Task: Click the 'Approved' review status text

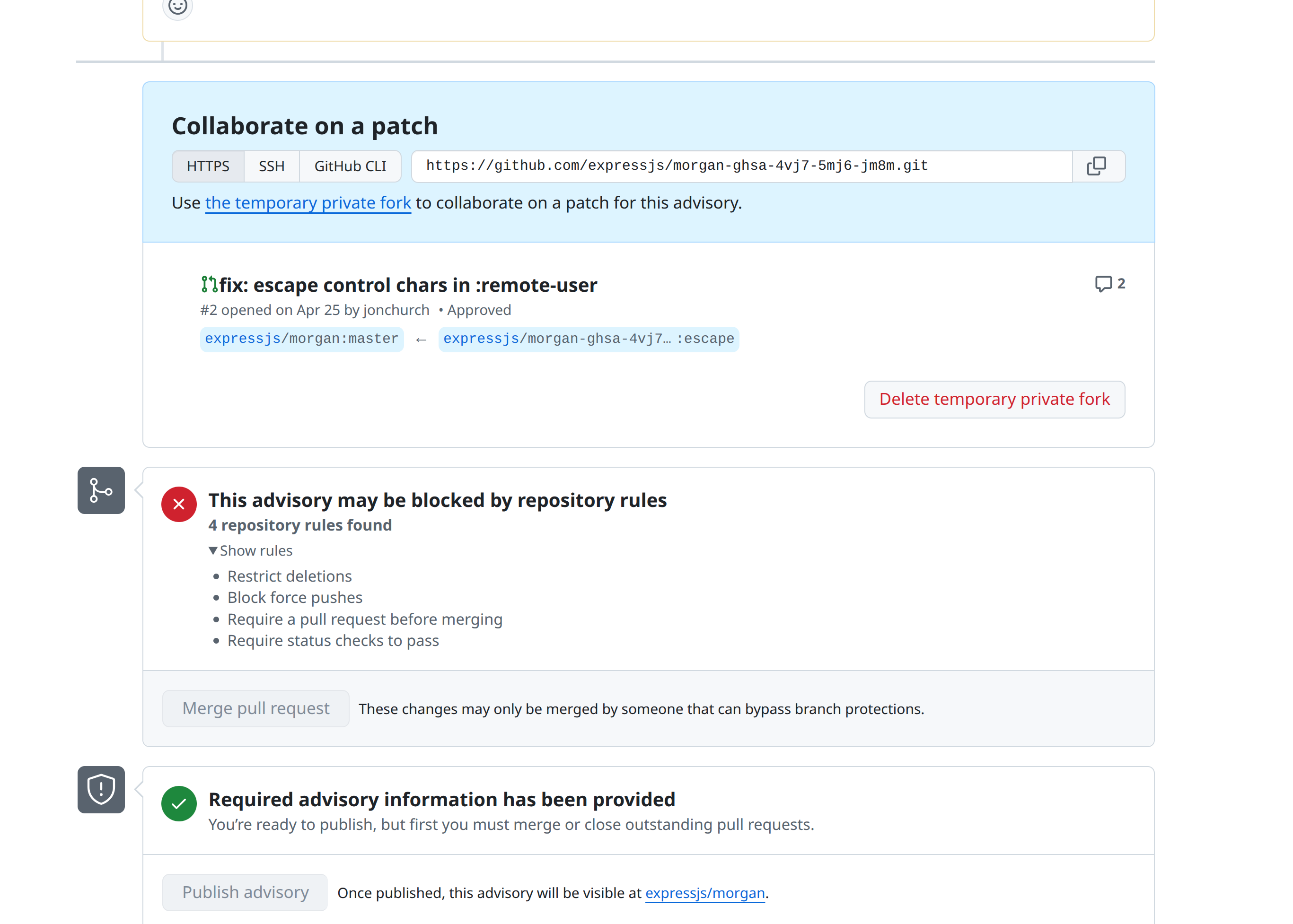Action: (x=479, y=310)
